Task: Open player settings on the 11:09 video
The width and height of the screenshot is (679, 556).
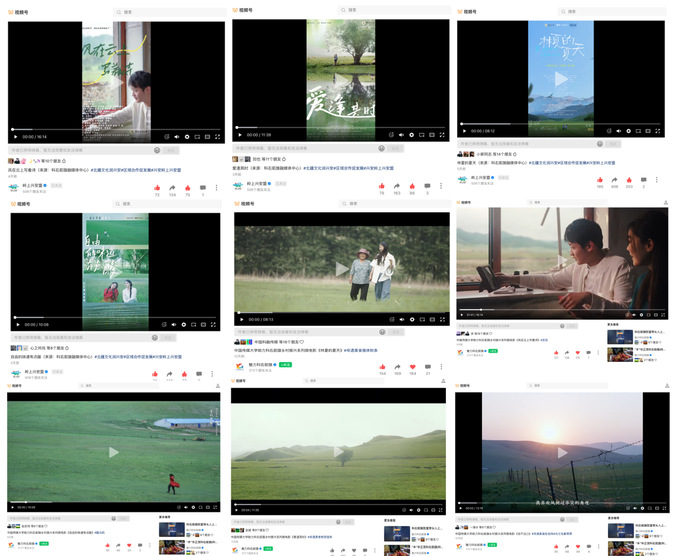Action: [x=411, y=135]
